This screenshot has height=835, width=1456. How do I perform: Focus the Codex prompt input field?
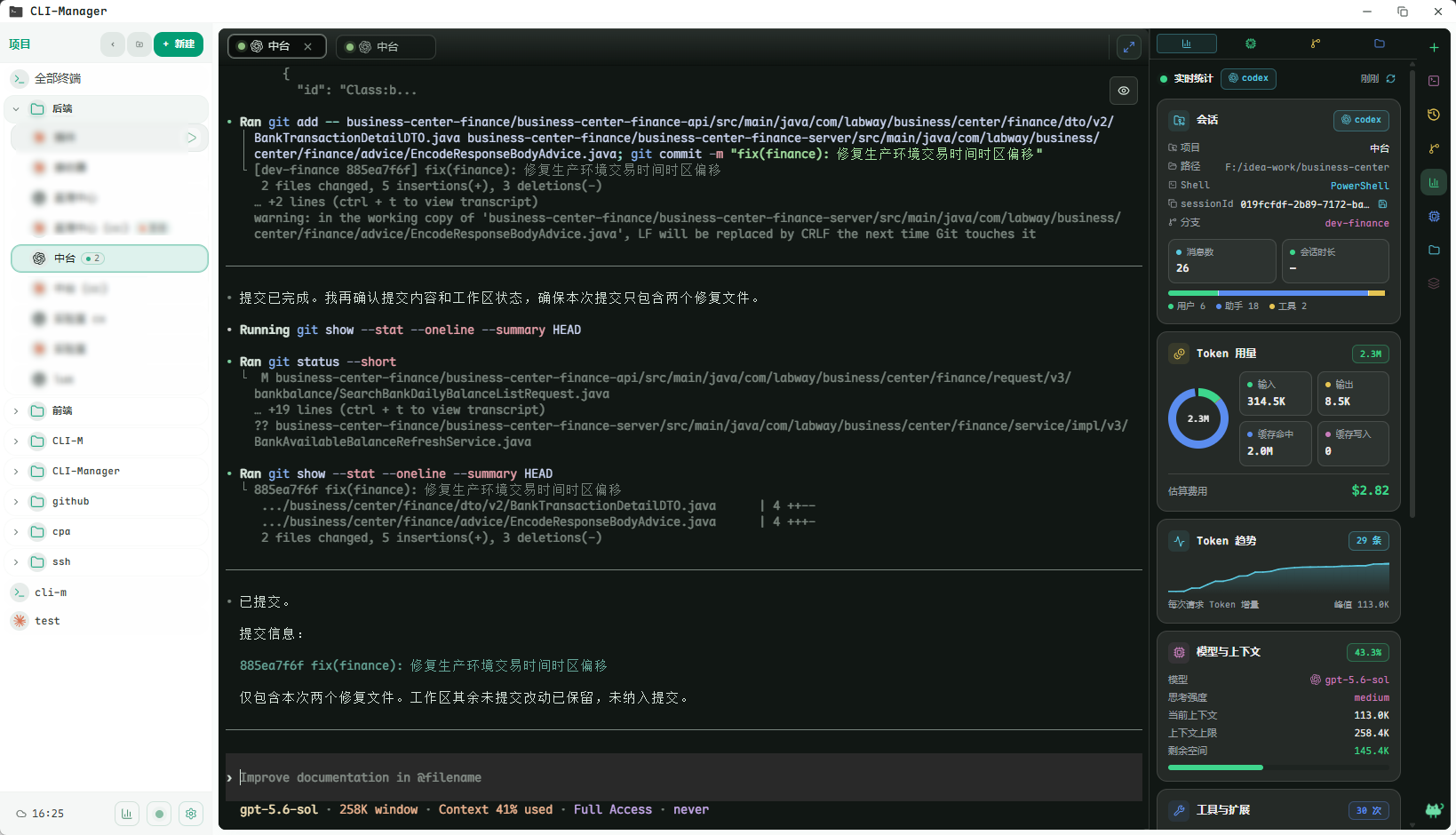point(684,777)
